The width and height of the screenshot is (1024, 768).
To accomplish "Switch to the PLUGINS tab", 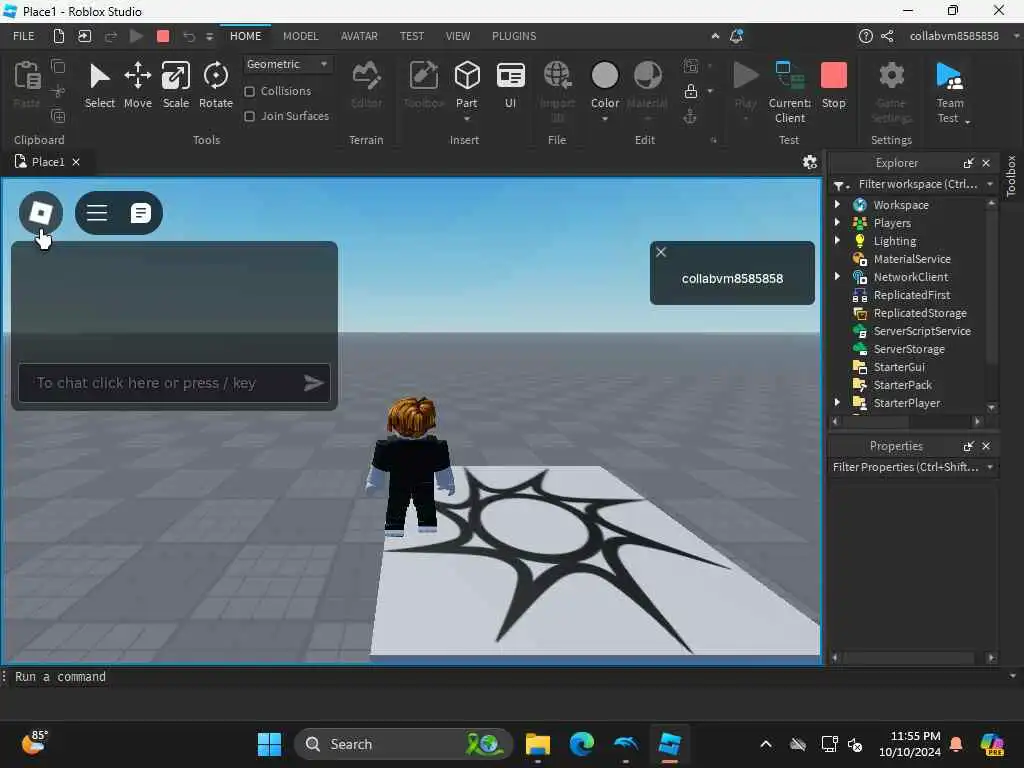I will (514, 37).
